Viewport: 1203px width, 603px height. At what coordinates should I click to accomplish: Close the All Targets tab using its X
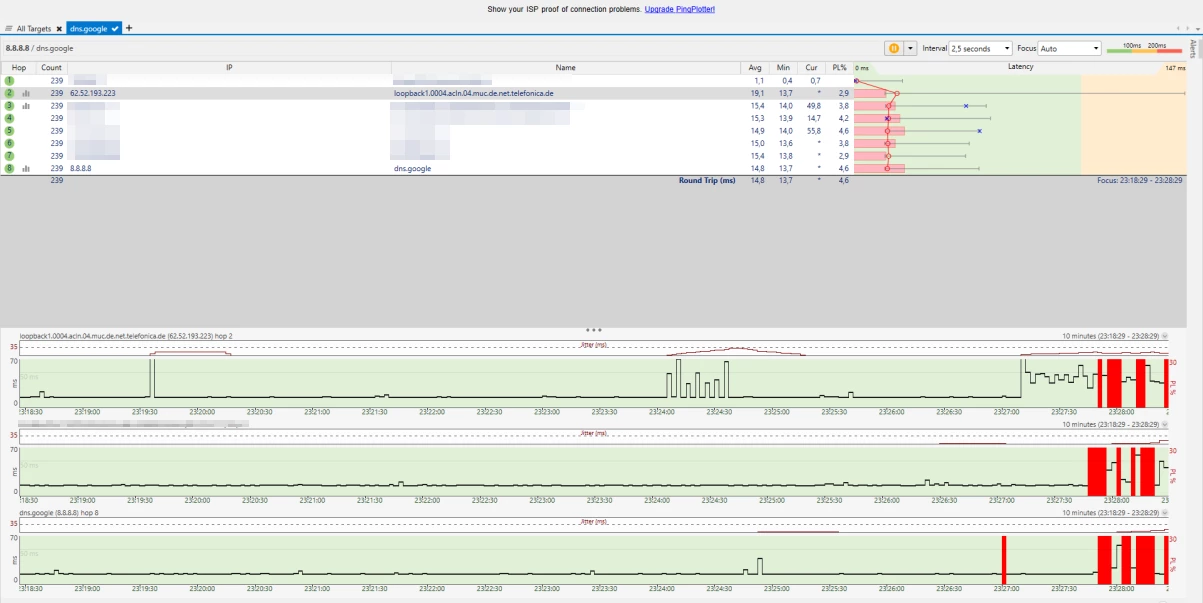click(59, 29)
